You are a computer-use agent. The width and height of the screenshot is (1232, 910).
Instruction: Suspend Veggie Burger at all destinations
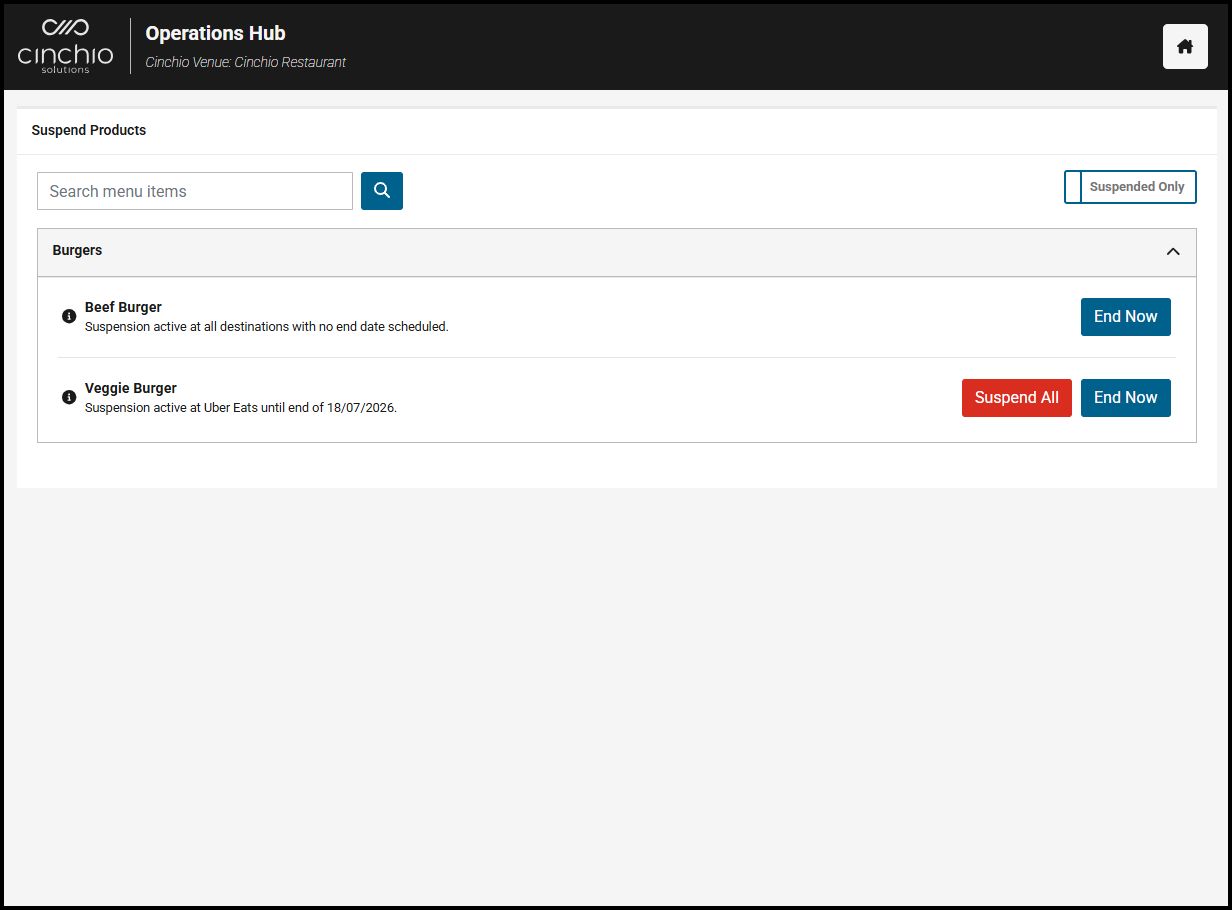point(1016,398)
